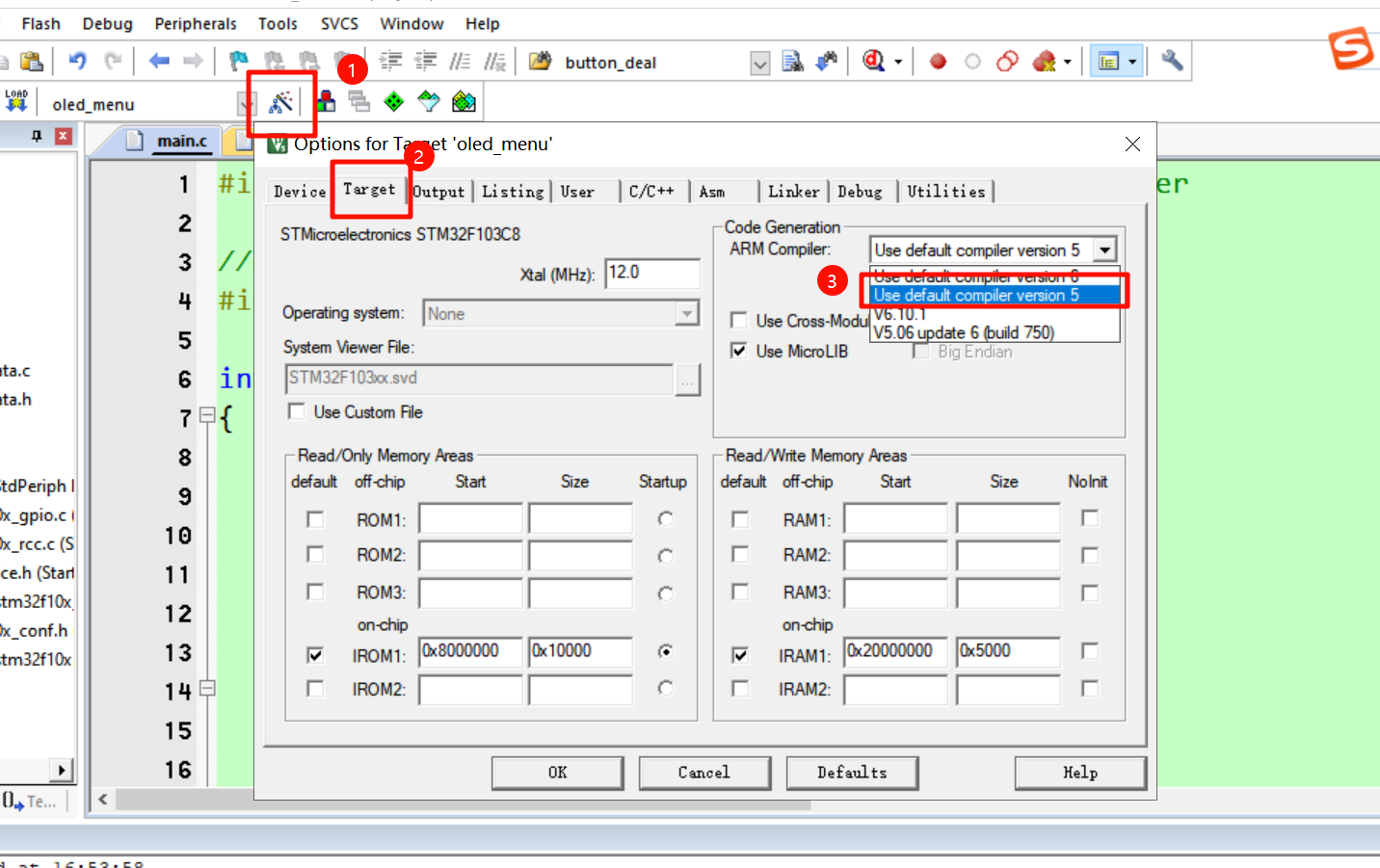The image size is (1380, 868).
Task: Click the Sogou input method icon
Action: 1351,48
